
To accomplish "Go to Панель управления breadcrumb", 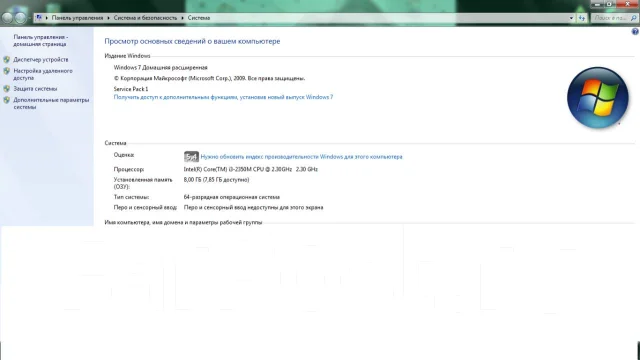I will [x=77, y=18].
